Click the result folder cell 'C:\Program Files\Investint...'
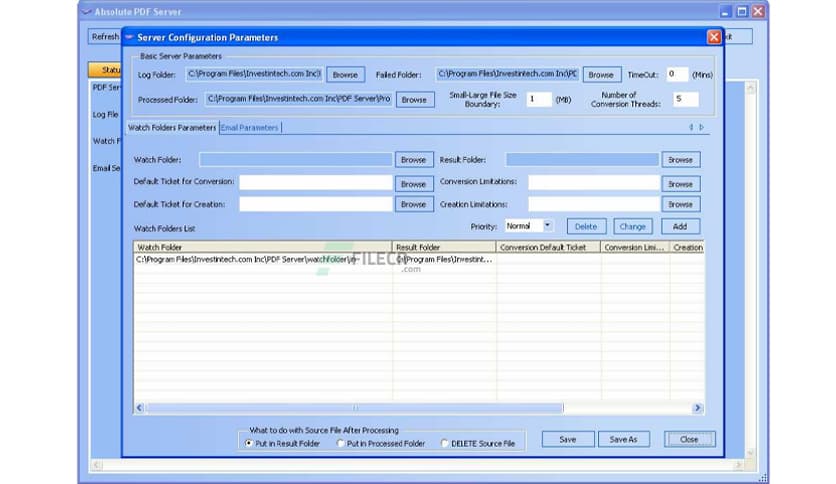The height and width of the screenshot is (484, 836). tap(445, 260)
